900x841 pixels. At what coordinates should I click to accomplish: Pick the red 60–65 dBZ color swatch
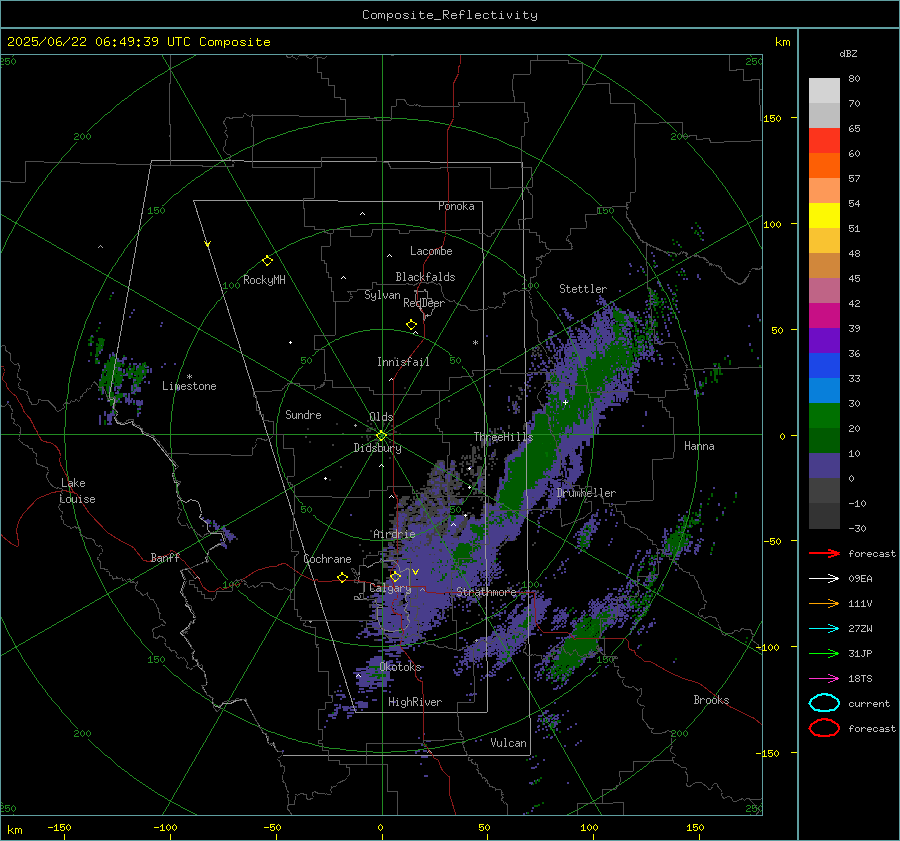pos(824,141)
